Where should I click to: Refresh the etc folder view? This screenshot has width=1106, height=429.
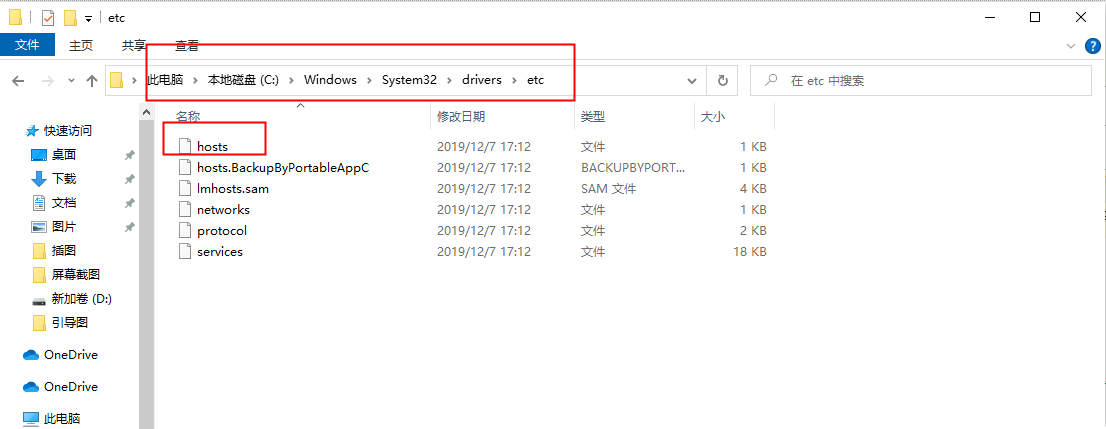point(722,80)
